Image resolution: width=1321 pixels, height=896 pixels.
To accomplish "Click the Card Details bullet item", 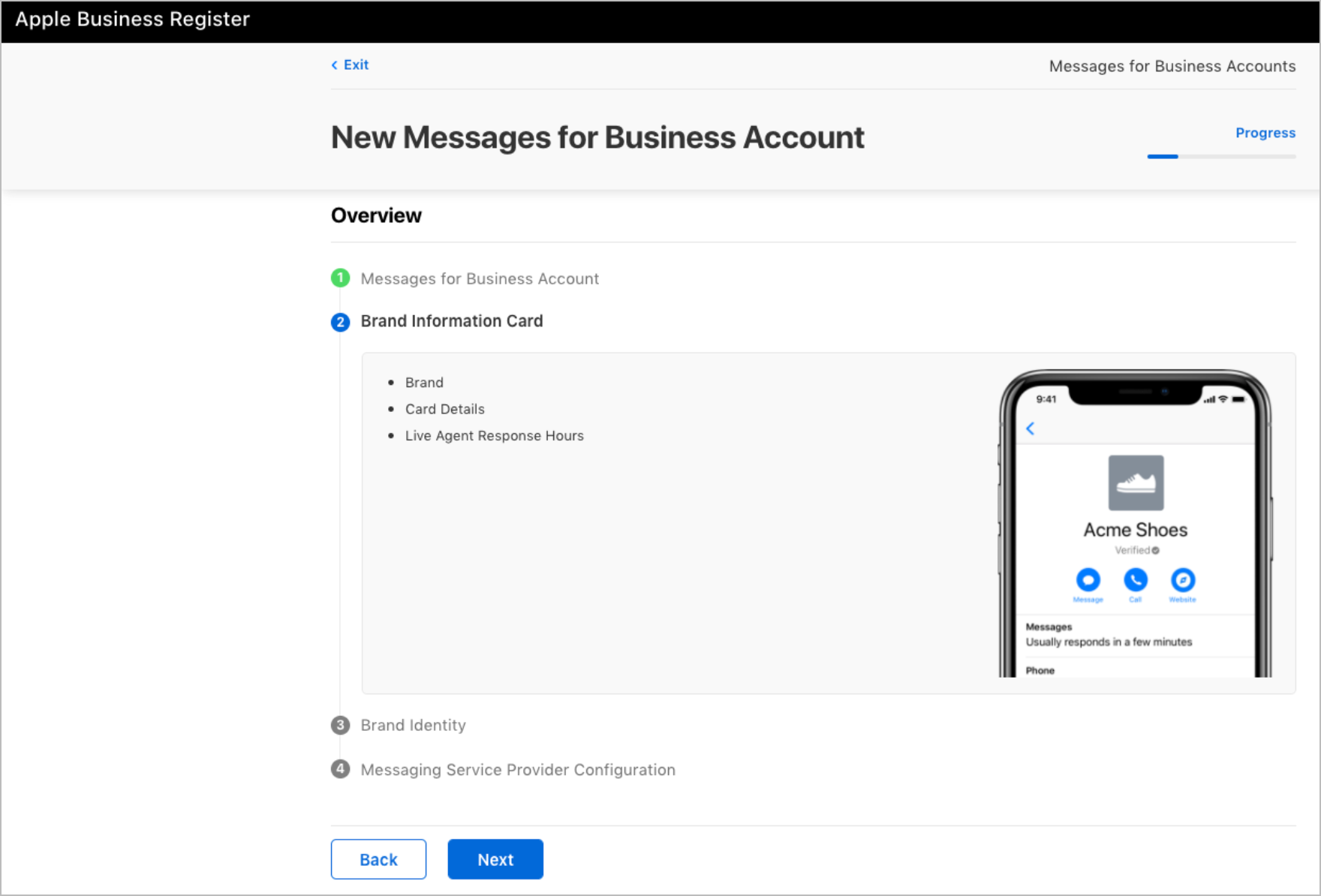I will click(x=445, y=409).
